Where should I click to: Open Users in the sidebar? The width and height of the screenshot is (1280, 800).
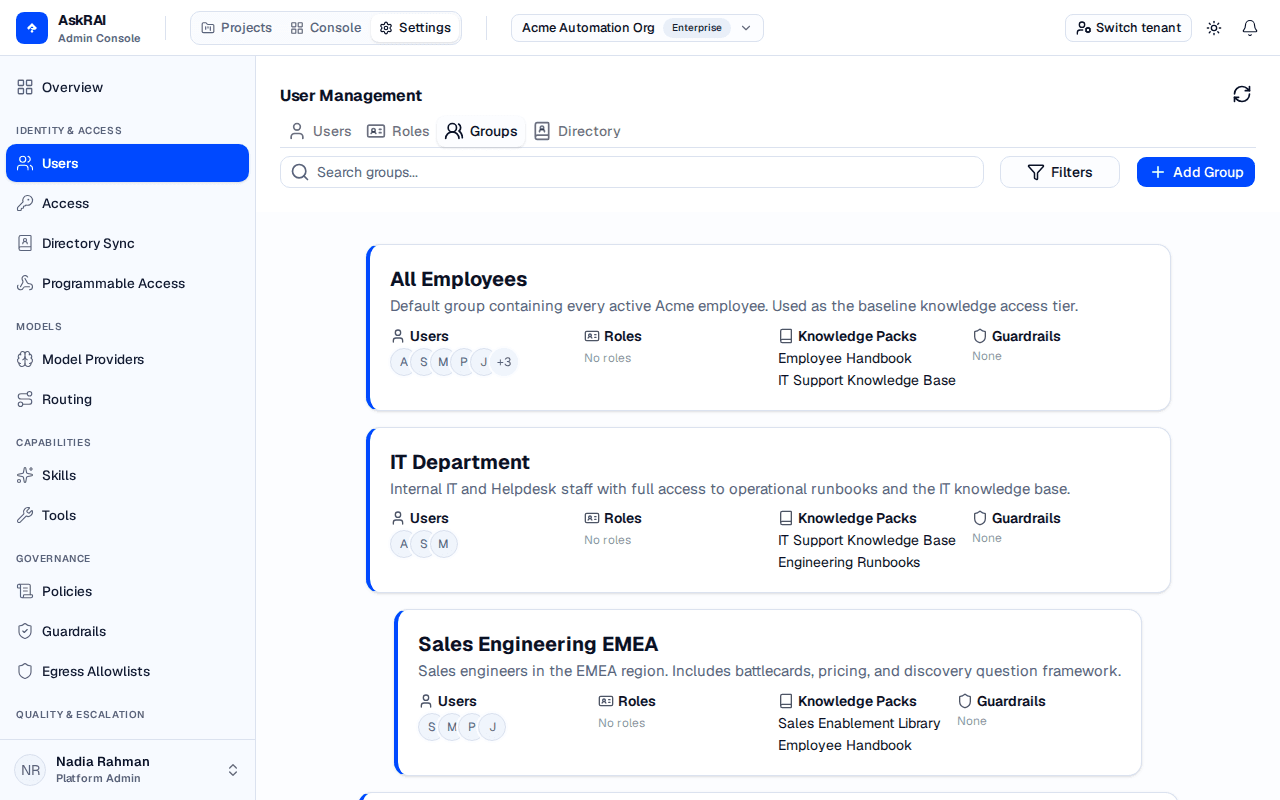click(127, 163)
